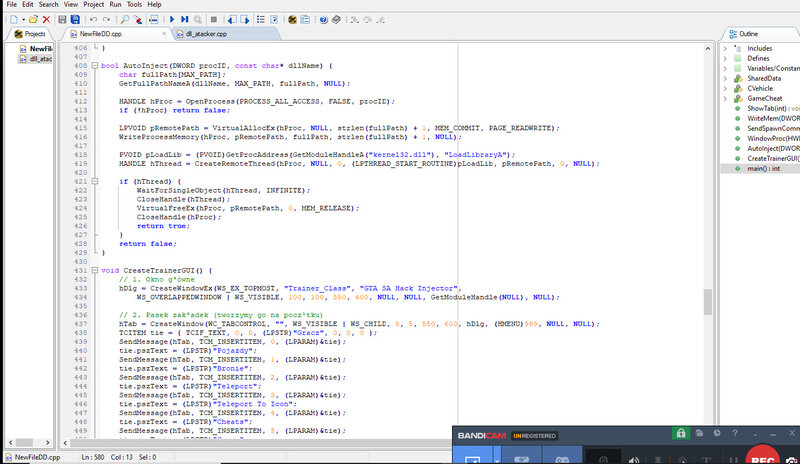Viewport: 800px width, 464px height.
Task: Click the round yellow-black project icon in toolbar
Action: (x=292, y=19)
